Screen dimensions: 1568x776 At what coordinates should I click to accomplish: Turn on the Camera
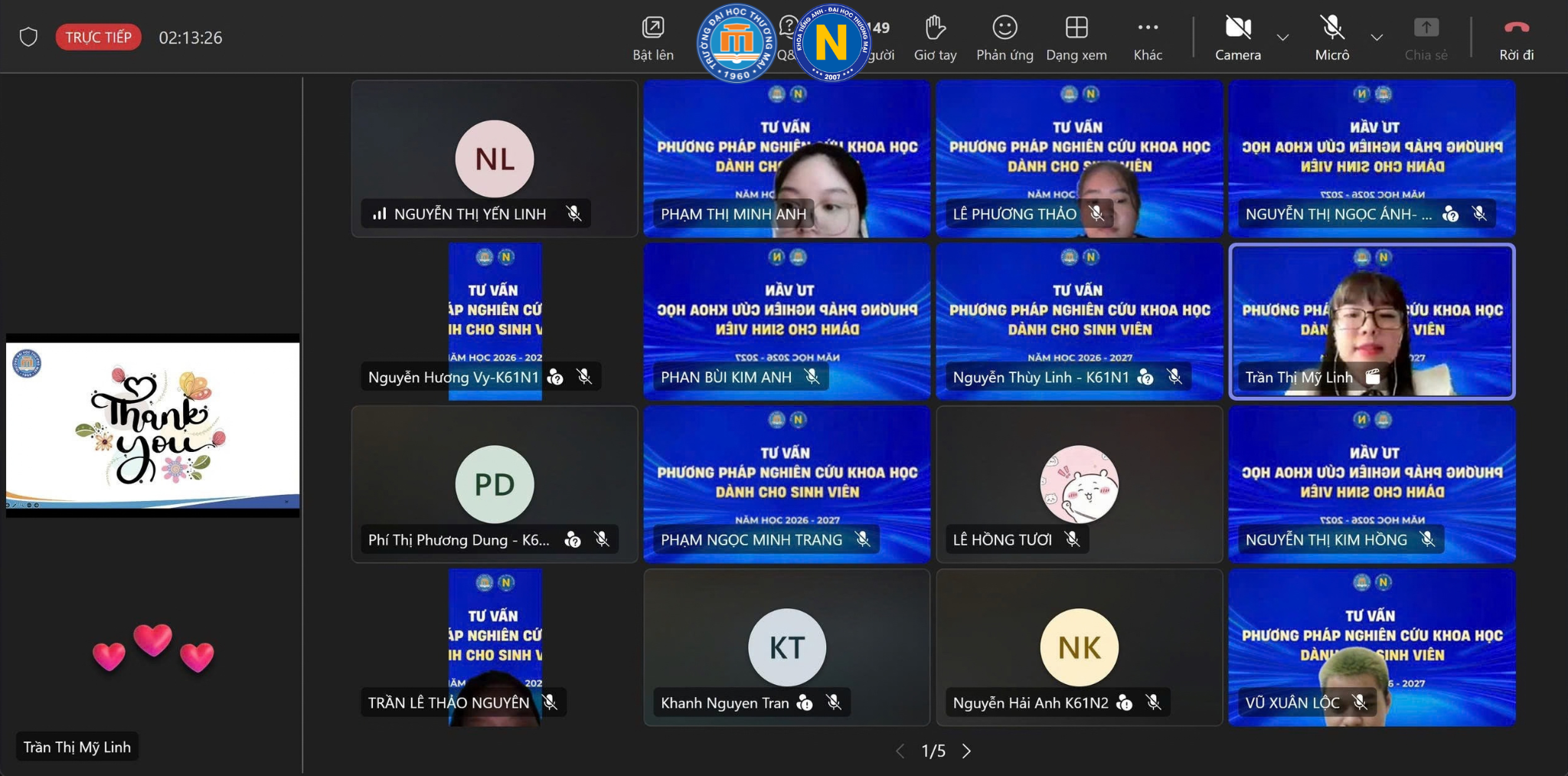click(x=1238, y=38)
